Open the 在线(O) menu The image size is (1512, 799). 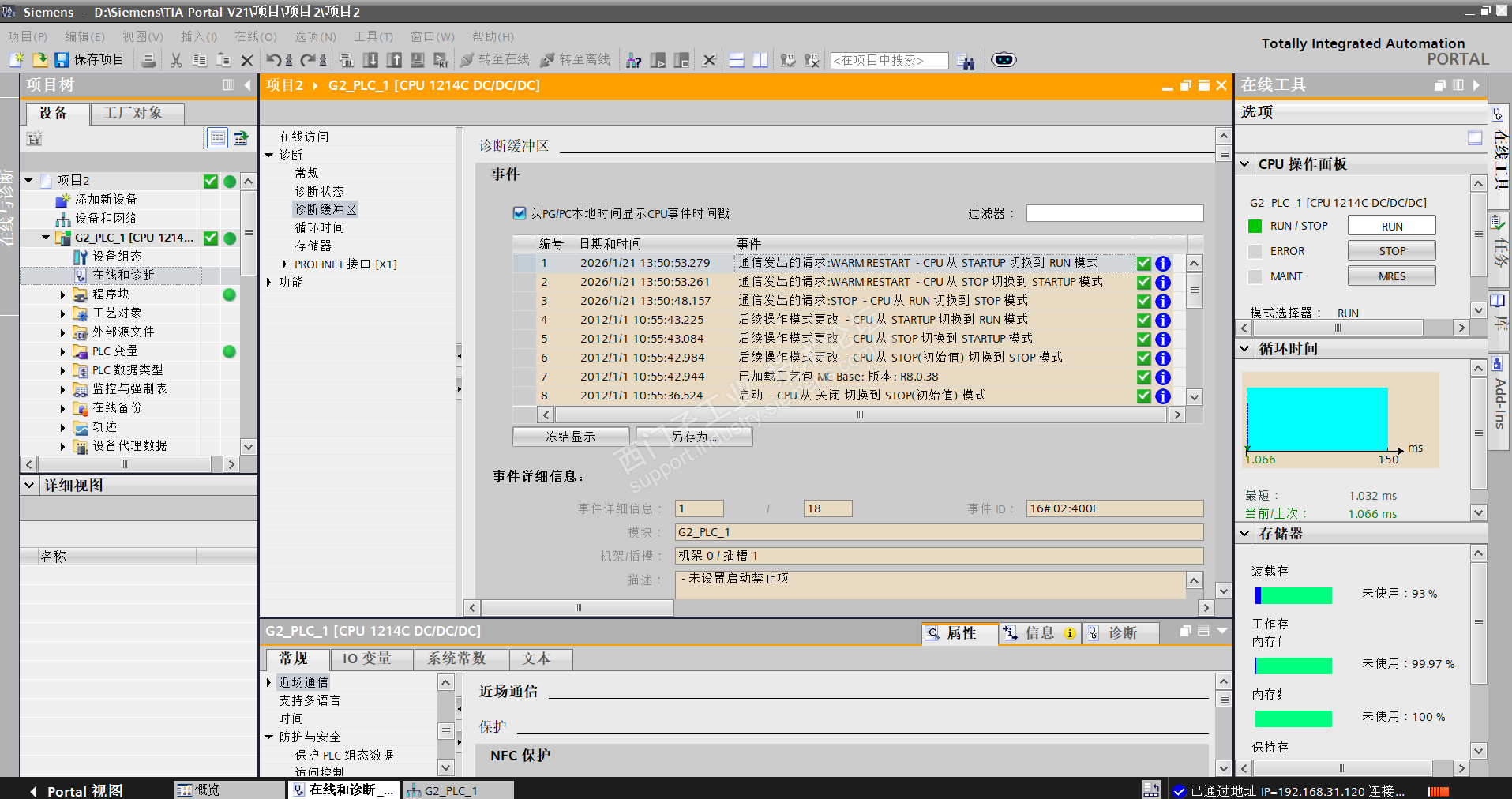tap(256, 36)
